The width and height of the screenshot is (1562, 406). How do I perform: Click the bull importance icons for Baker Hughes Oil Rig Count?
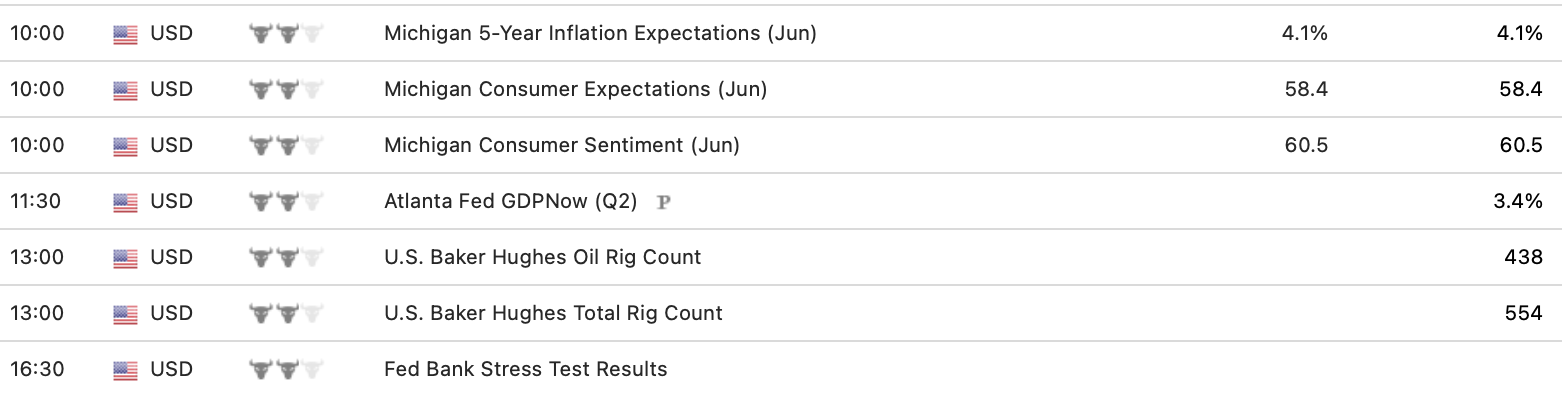tap(286, 258)
